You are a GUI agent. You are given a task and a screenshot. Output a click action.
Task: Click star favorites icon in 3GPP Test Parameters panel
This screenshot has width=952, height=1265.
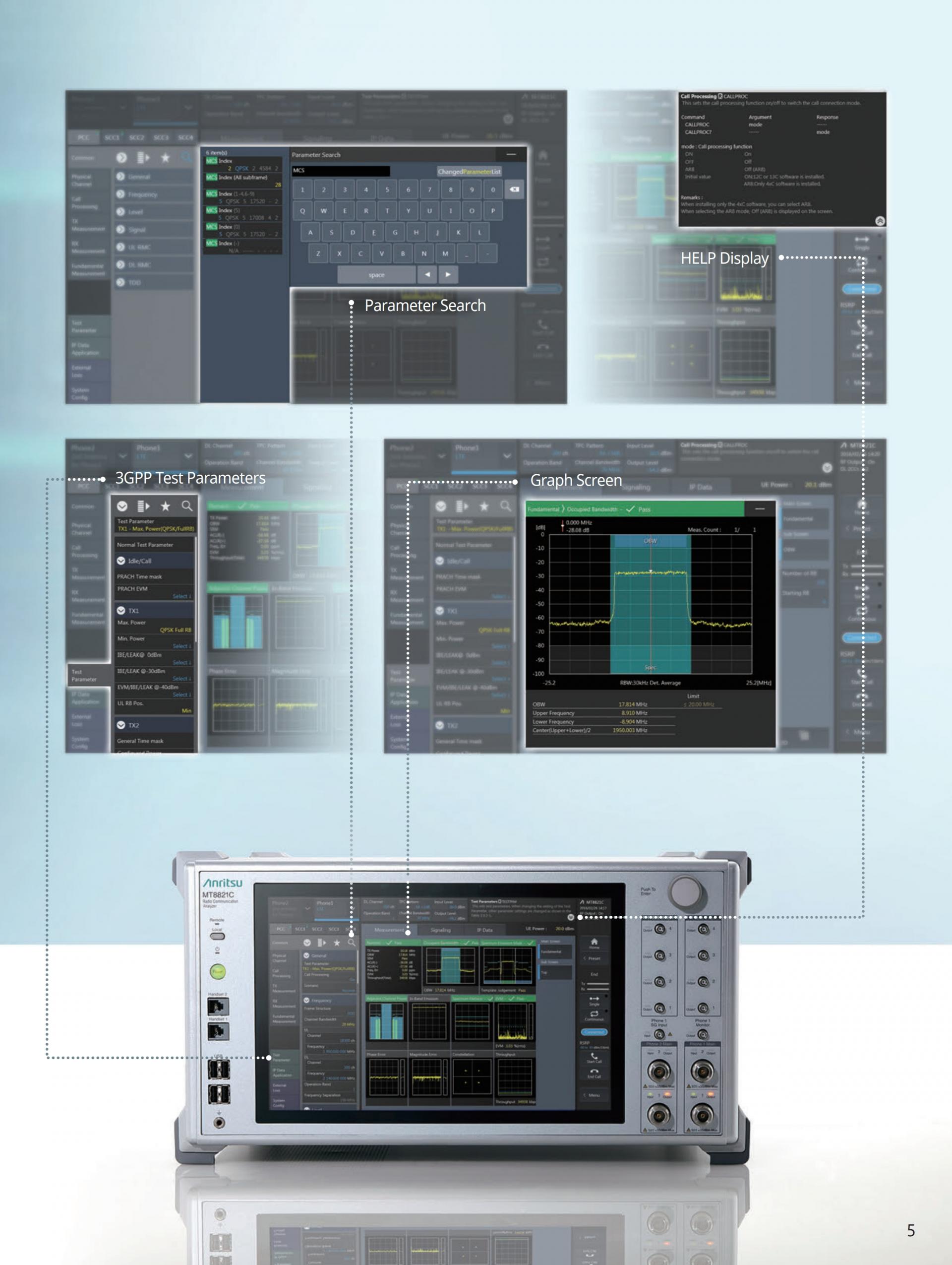coord(165,506)
